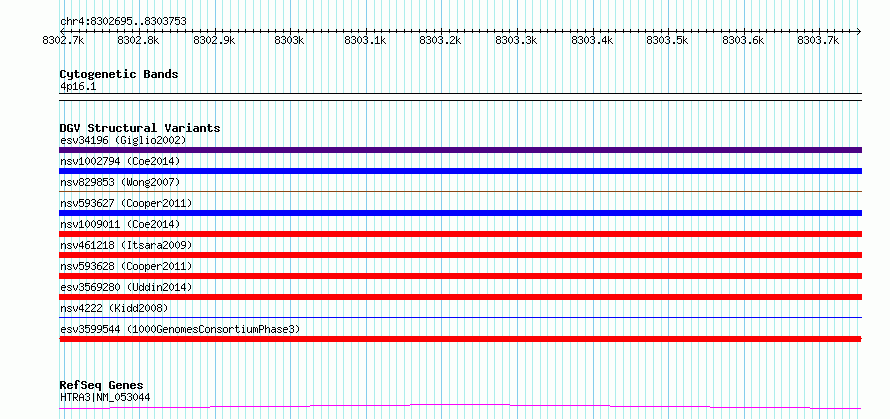Open variant nsv1002794 (Coe2014) label
Screen dimensions: 890x419
(x=120, y=161)
